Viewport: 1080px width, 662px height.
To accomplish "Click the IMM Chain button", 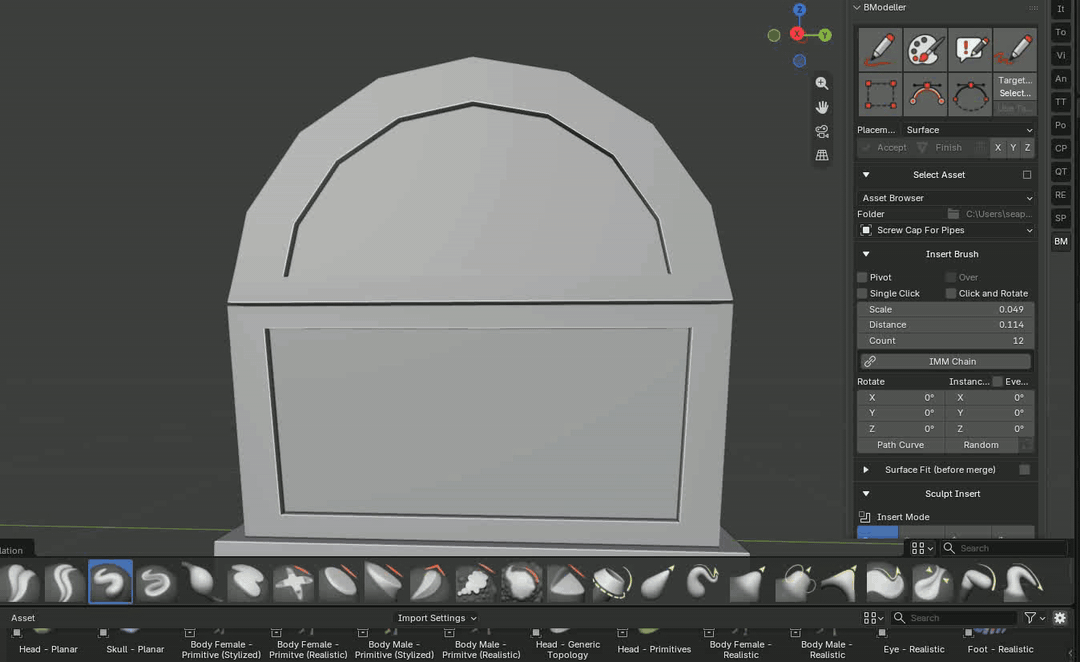I will [x=946, y=362].
